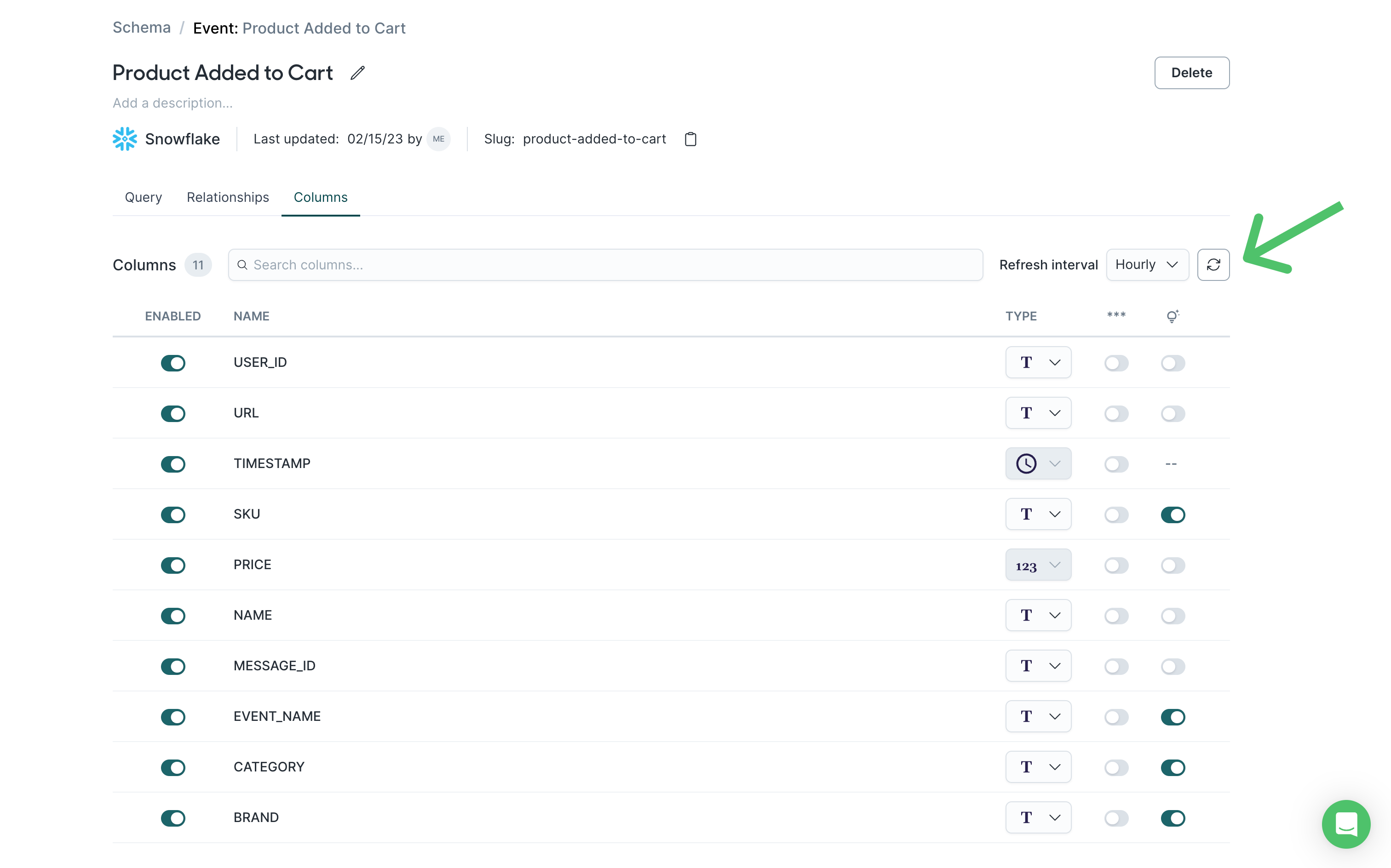Enable the URL suggestions toggle

(1173, 413)
